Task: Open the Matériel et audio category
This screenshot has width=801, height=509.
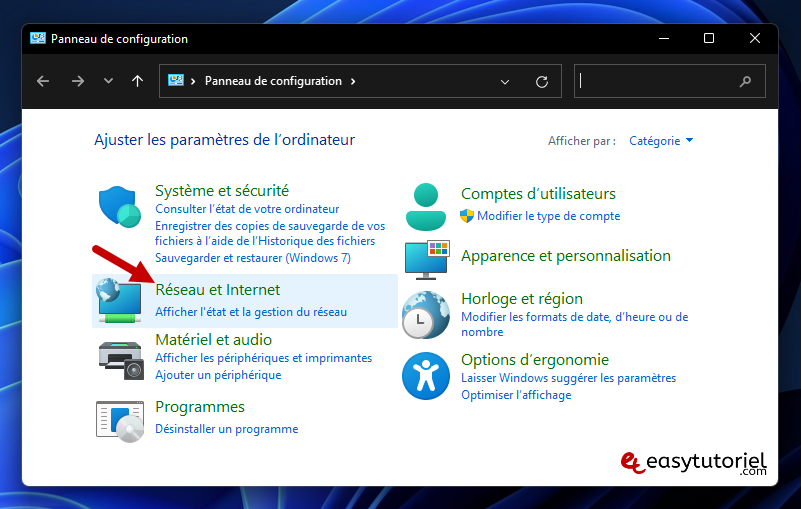Action: (x=214, y=339)
